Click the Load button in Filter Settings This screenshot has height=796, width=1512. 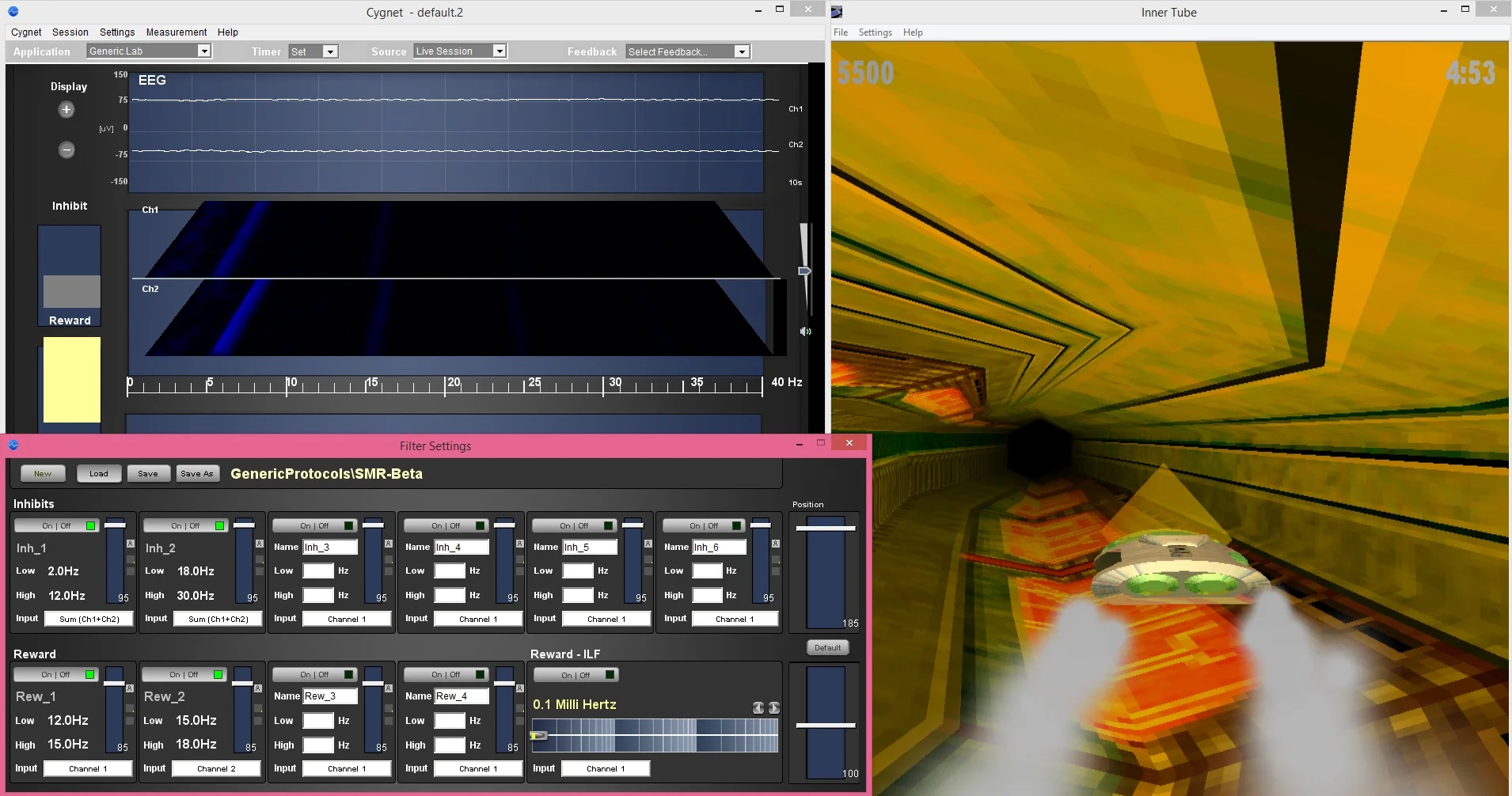tap(99, 473)
